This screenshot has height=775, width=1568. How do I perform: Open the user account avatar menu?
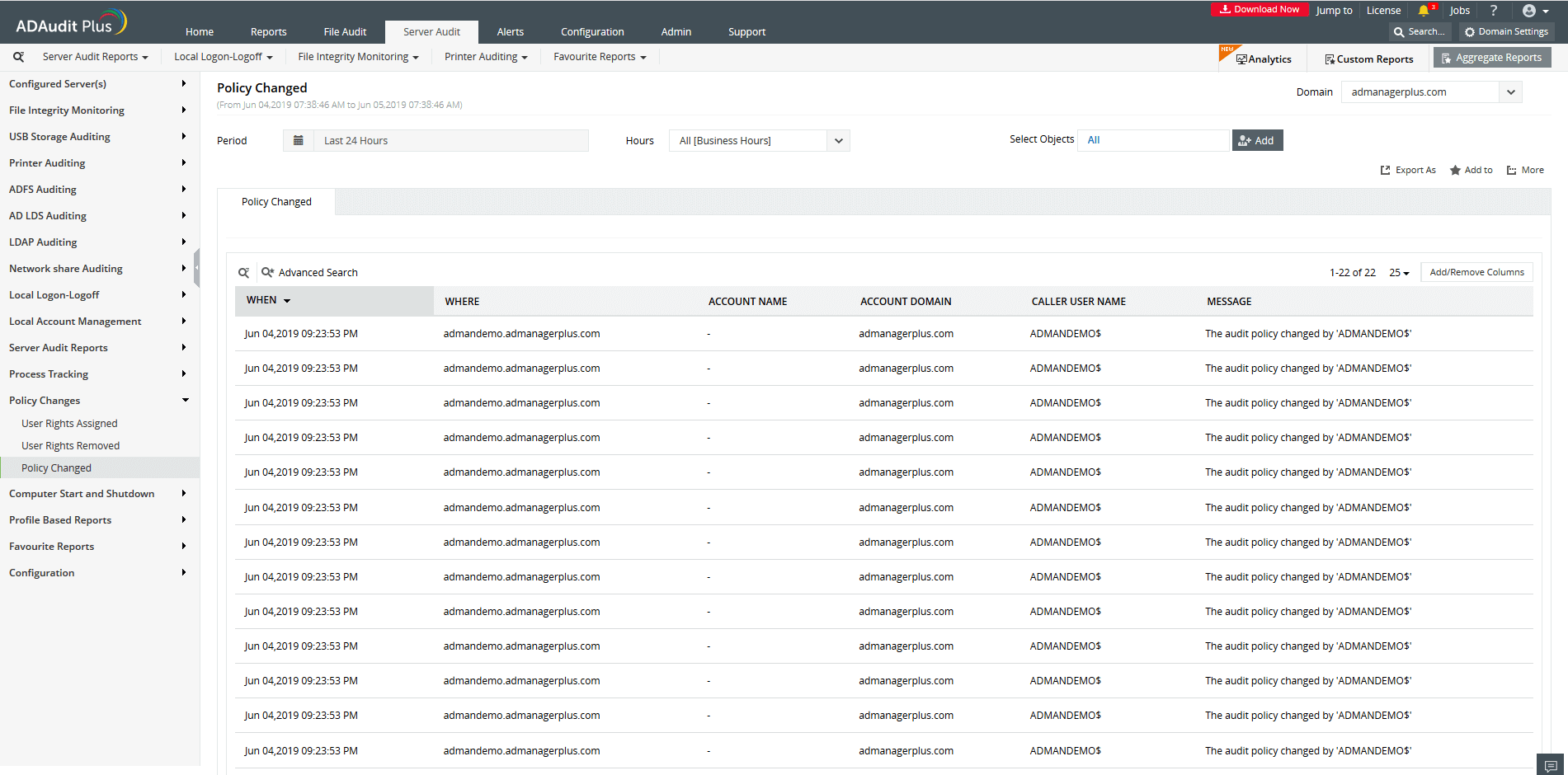(1535, 11)
